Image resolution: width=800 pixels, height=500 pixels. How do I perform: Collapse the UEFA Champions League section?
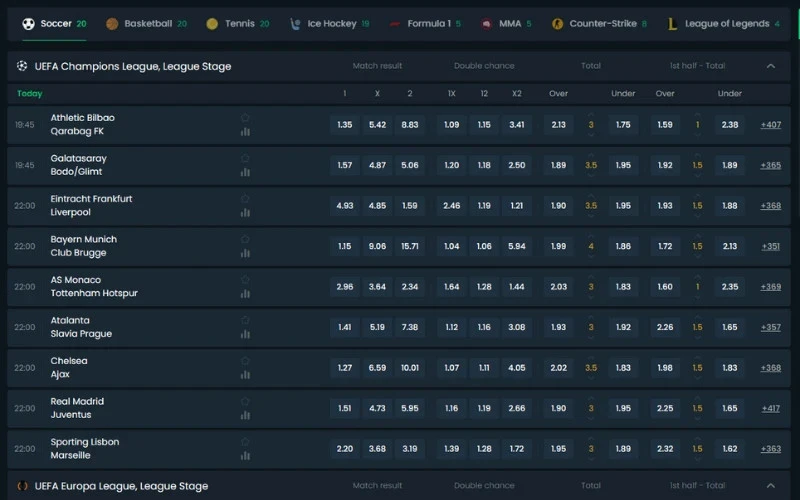pos(770,66)
